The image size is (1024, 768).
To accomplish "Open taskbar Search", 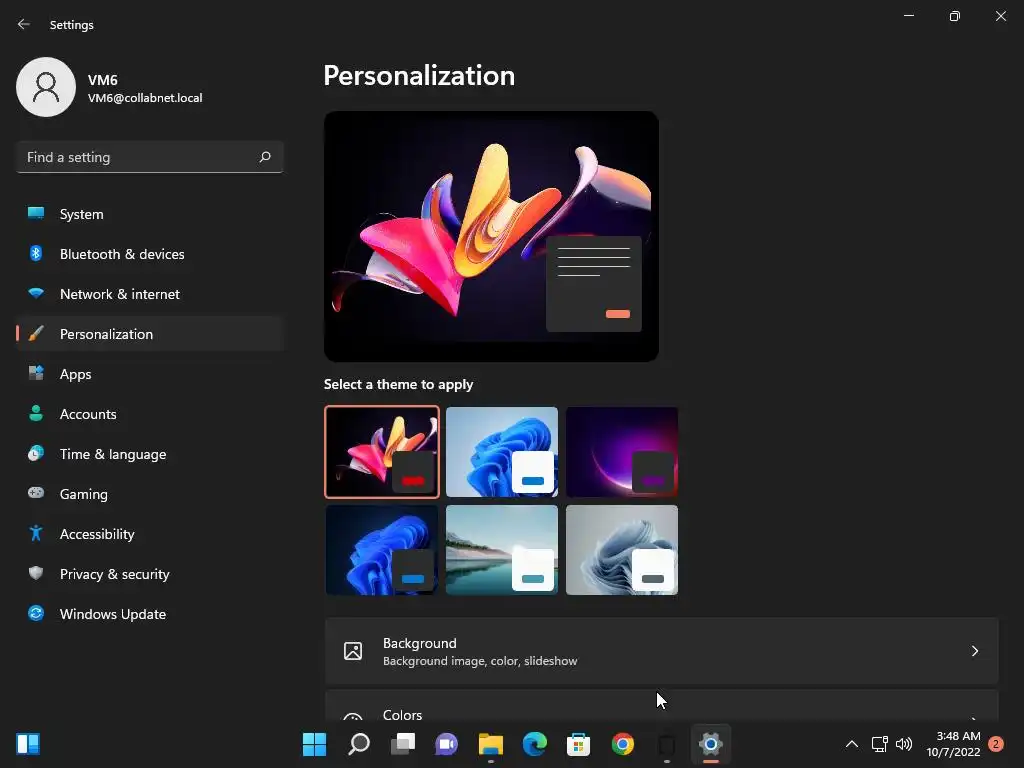I will coord(359,744).
